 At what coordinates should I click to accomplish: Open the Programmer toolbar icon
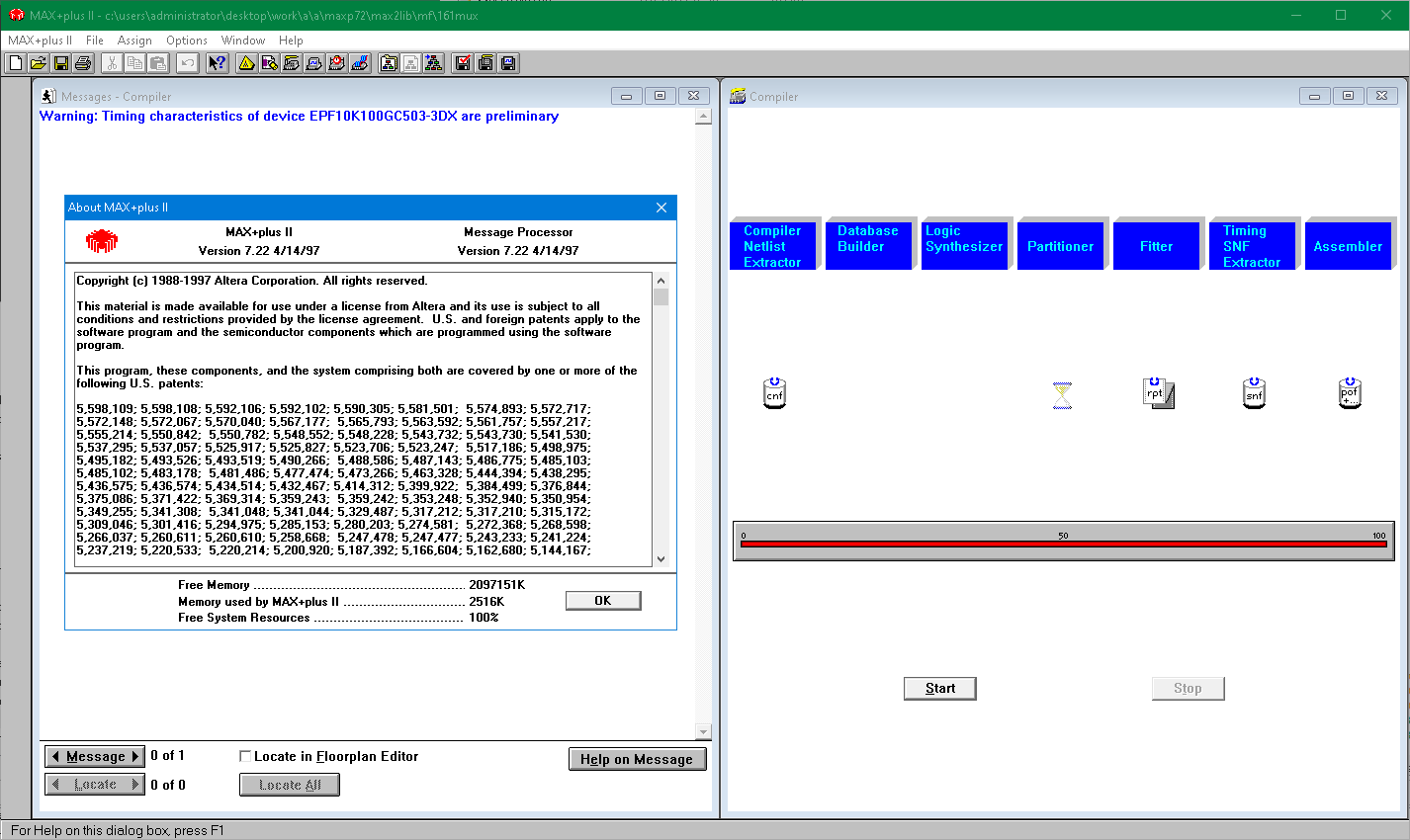click(360, 63)
